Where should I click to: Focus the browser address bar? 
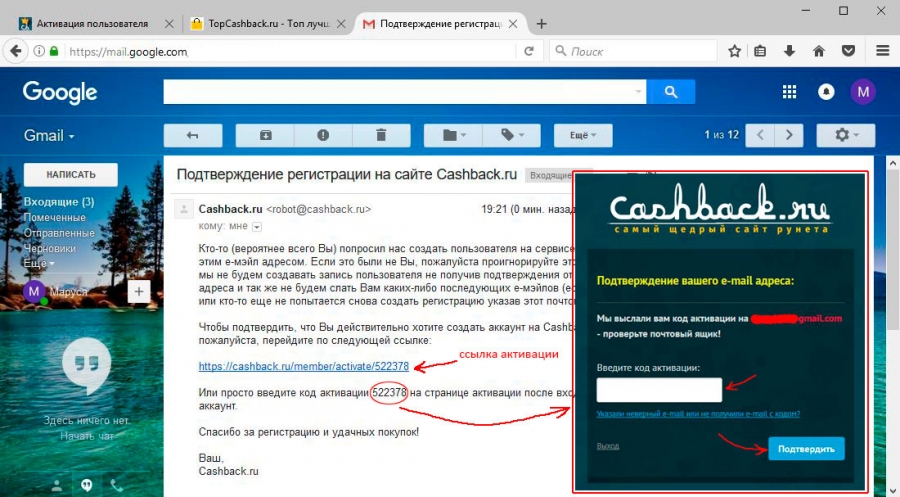point(290,52)
